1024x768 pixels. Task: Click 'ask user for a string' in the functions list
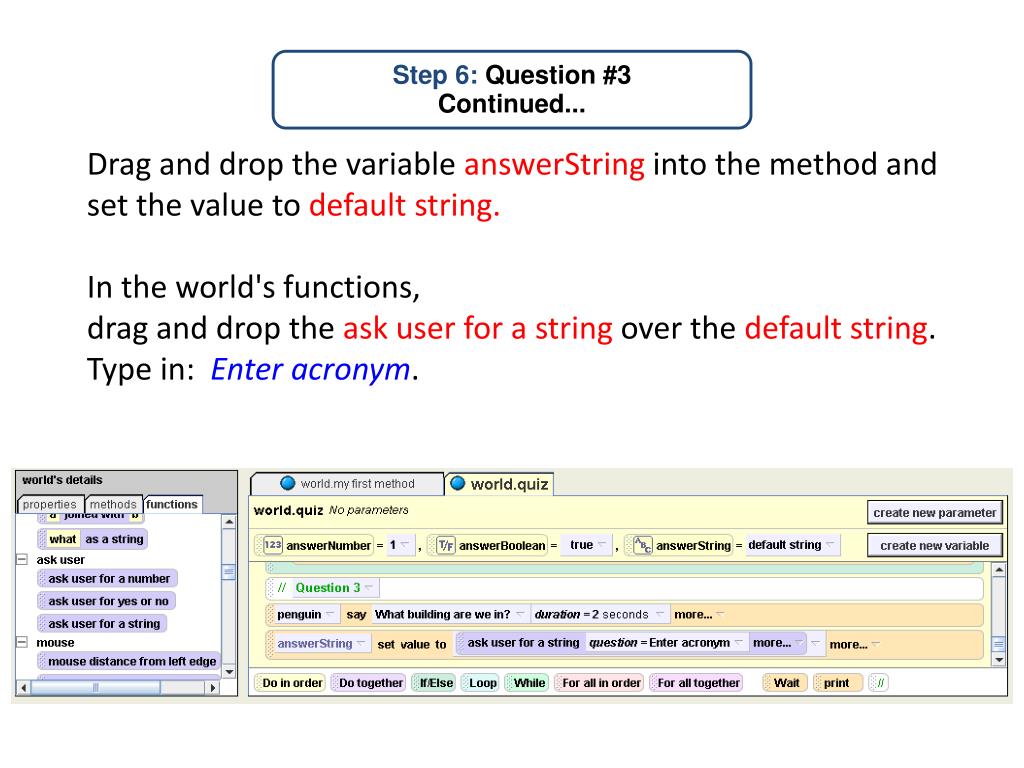[103, 624]
